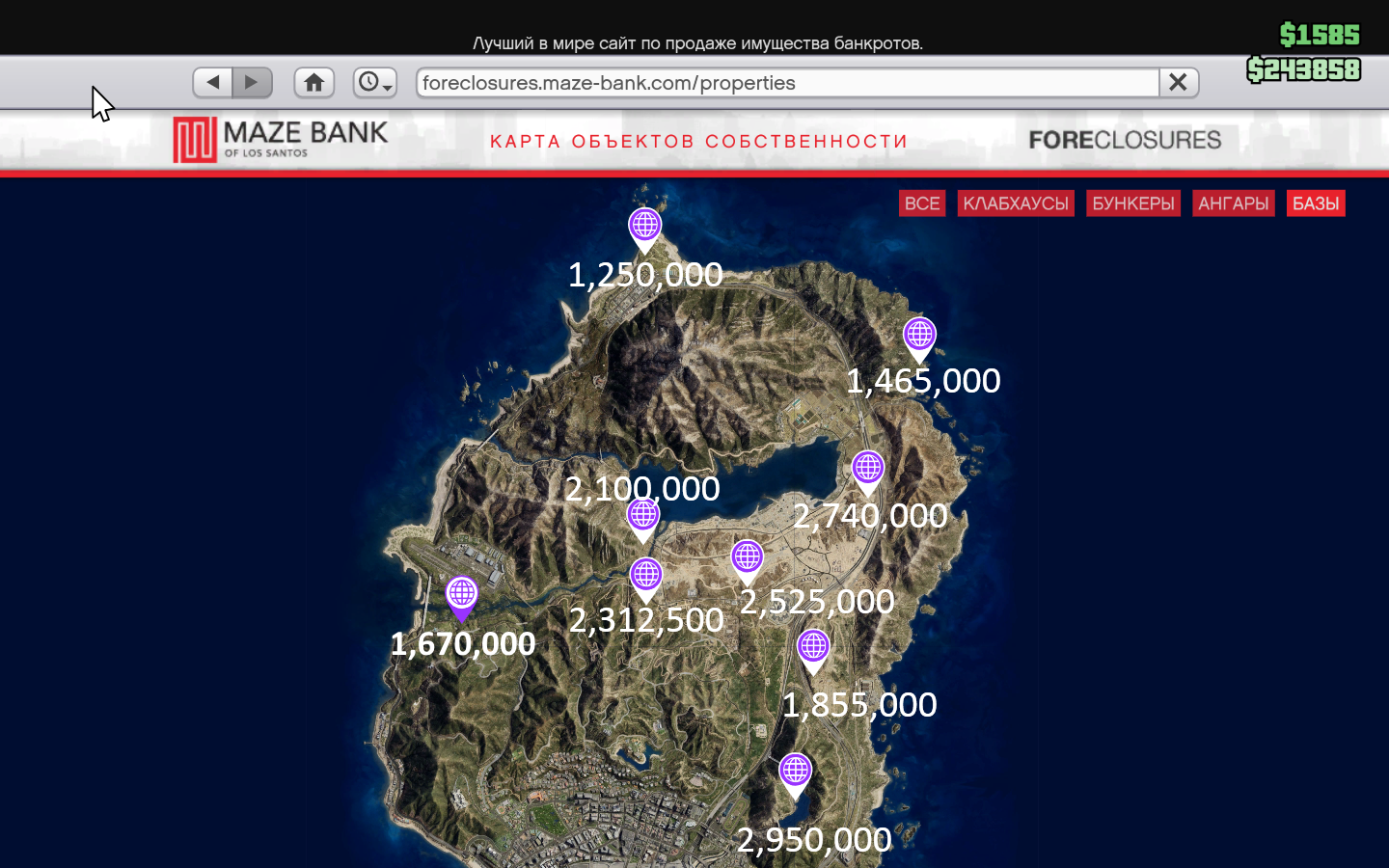Click the site tagline about bankrupt property
Image resolution: width=1389 pixels, height=868 pixels.
[x=697, y=43]
